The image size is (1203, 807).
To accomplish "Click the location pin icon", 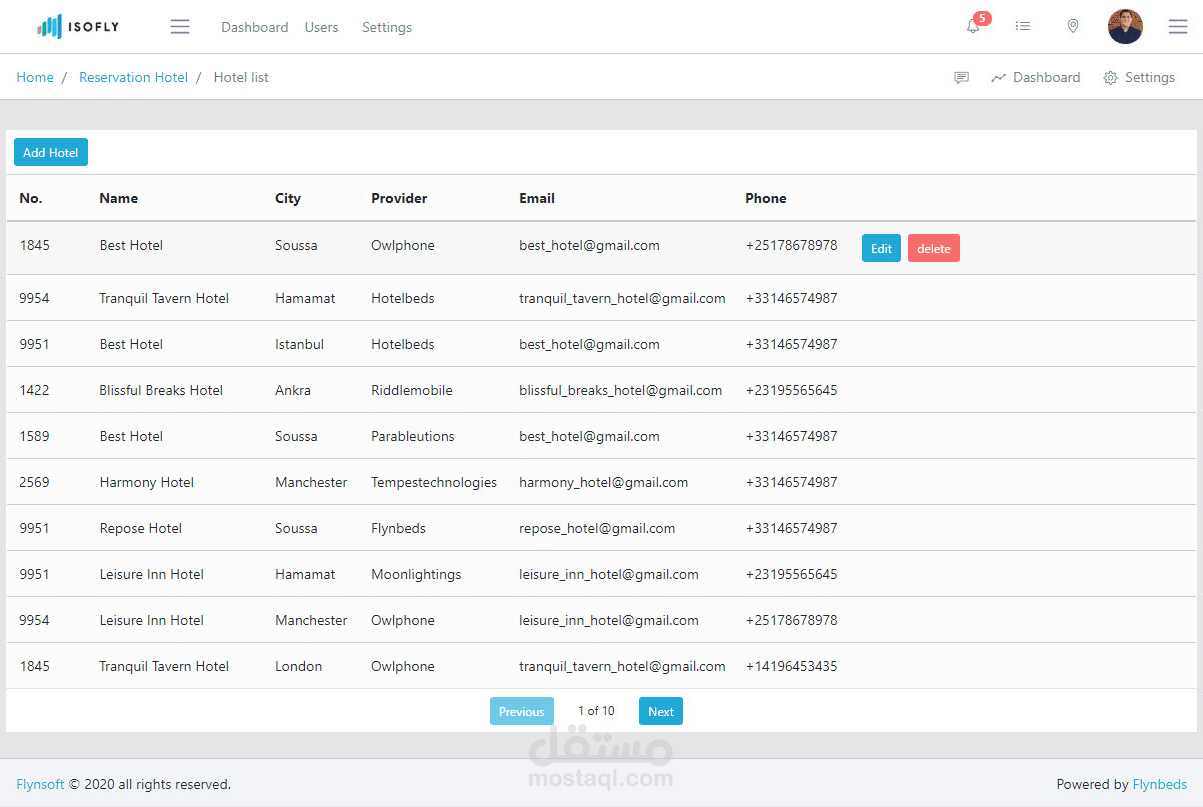I will 1073,26.
